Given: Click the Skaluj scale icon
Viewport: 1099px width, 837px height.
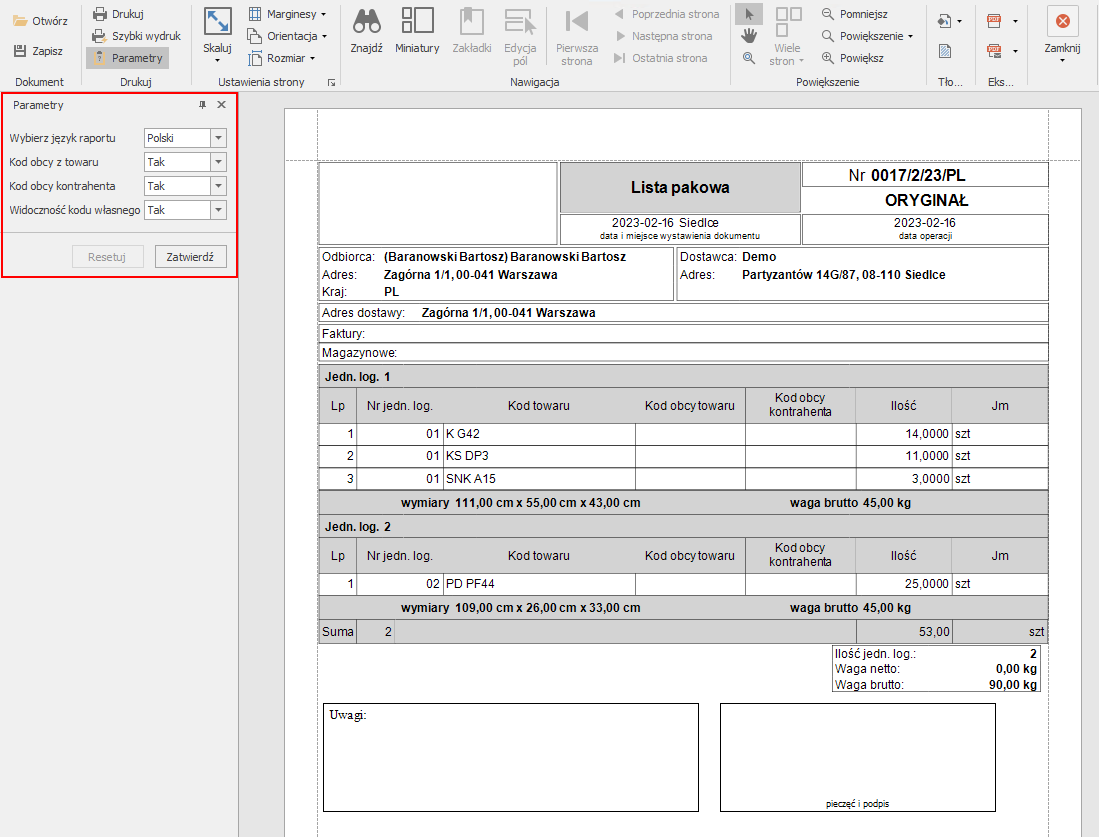Looking at the screenshot, I should point(217,22).
